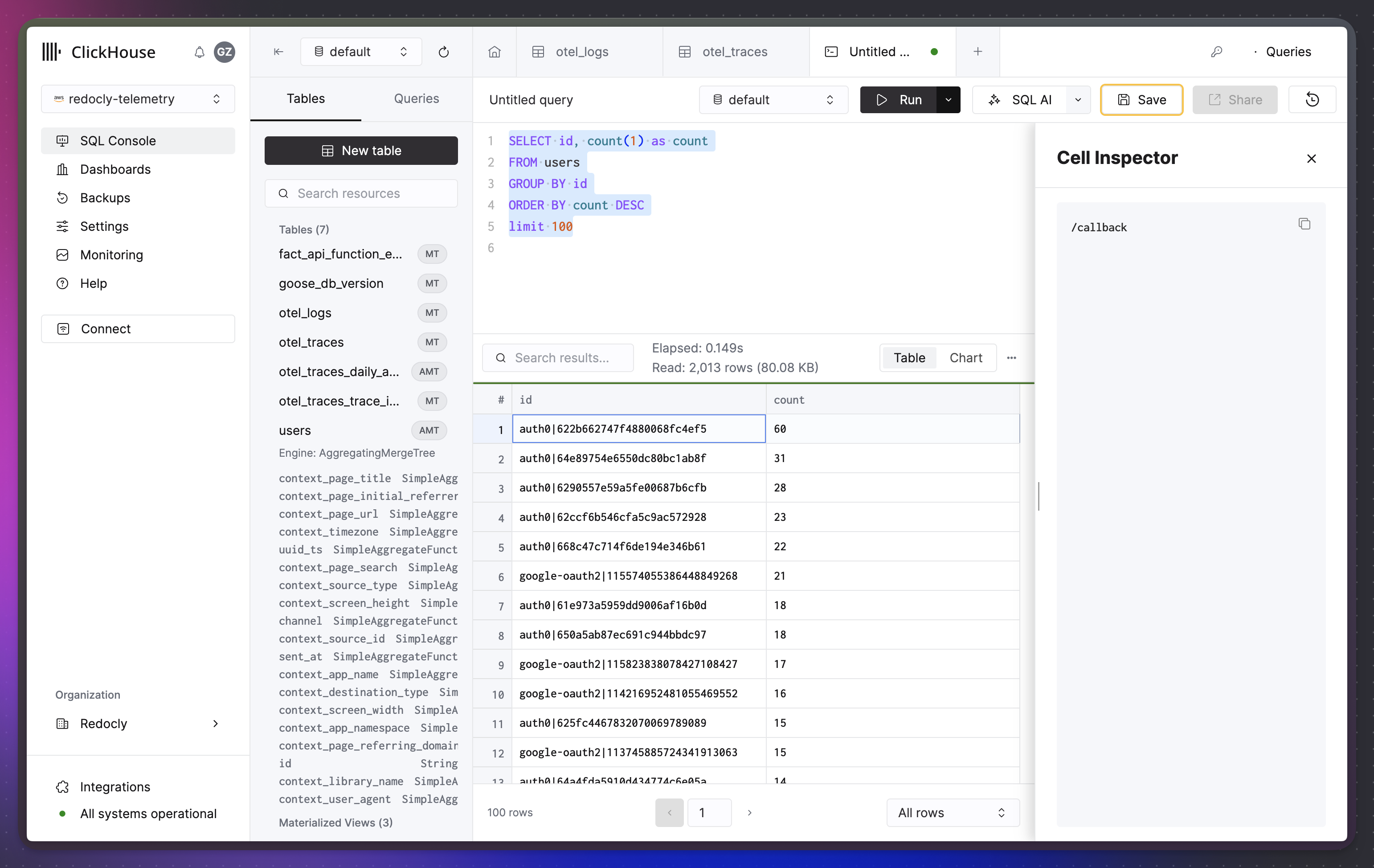Open the ClickHouse logo home

coord(99,52)
